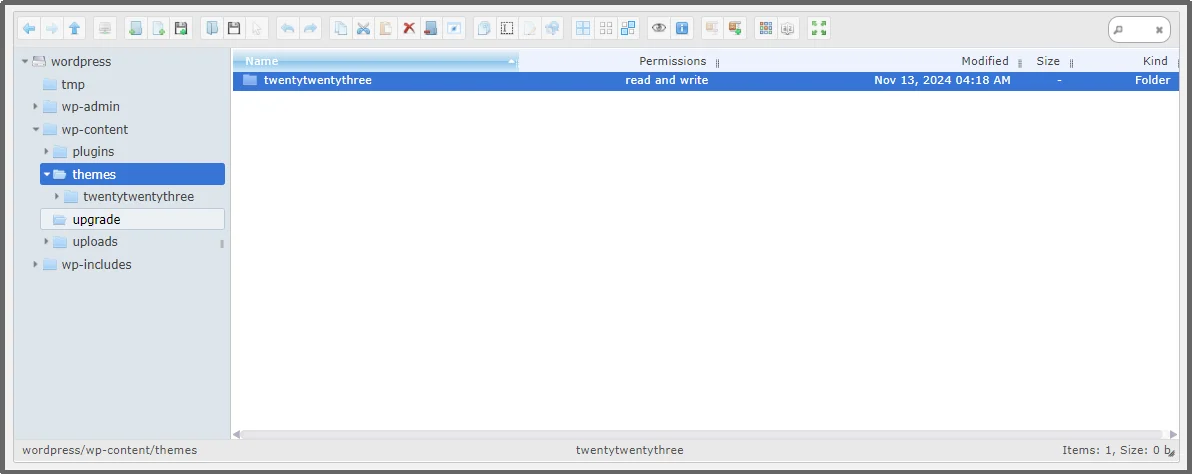Switch view mode with colored grid icon
Viewport: 1192px width, 474px height.
[766, 29]
